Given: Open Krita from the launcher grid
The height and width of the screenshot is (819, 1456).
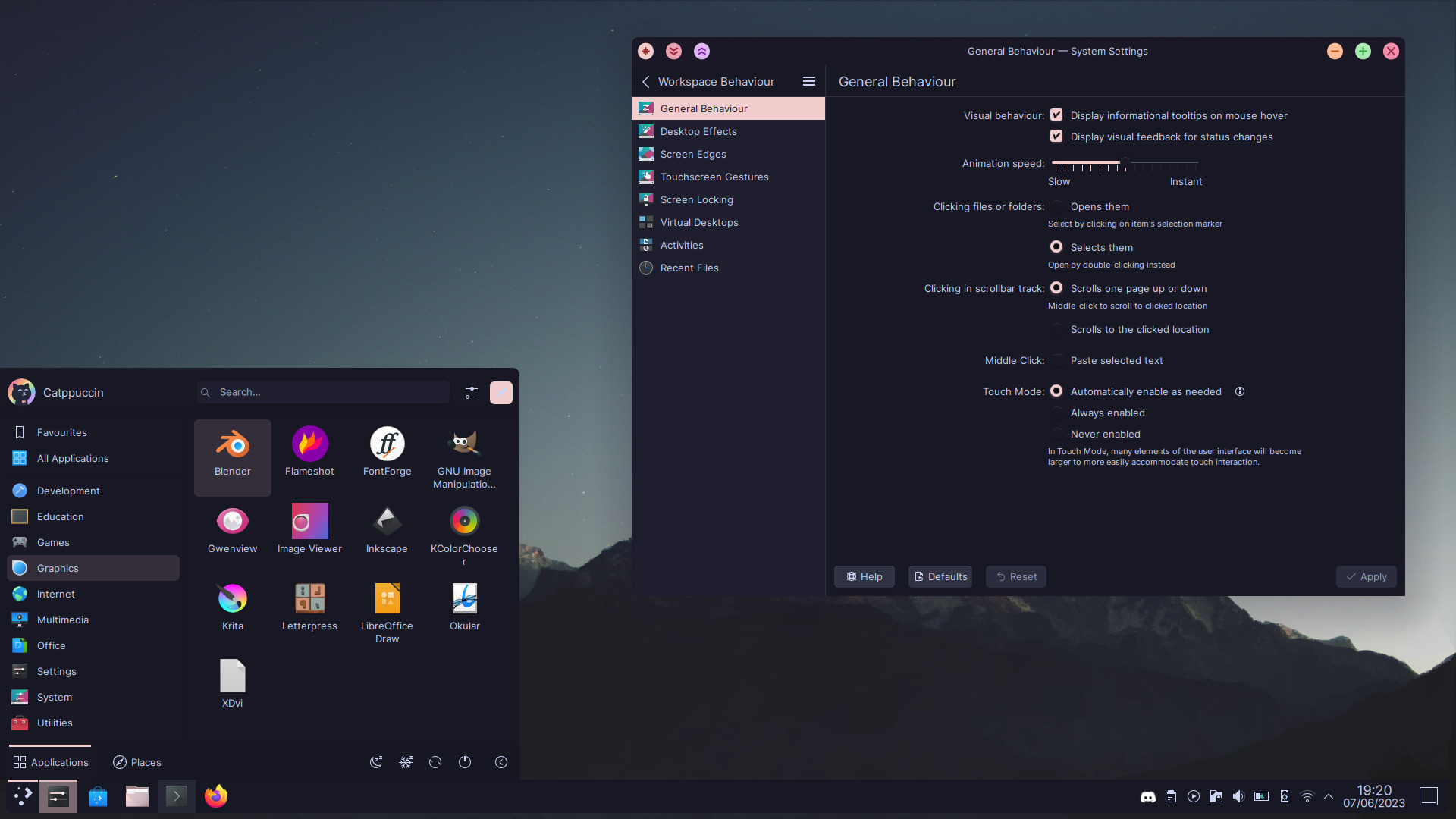Looking at the screenshot, I should point(232,608).
